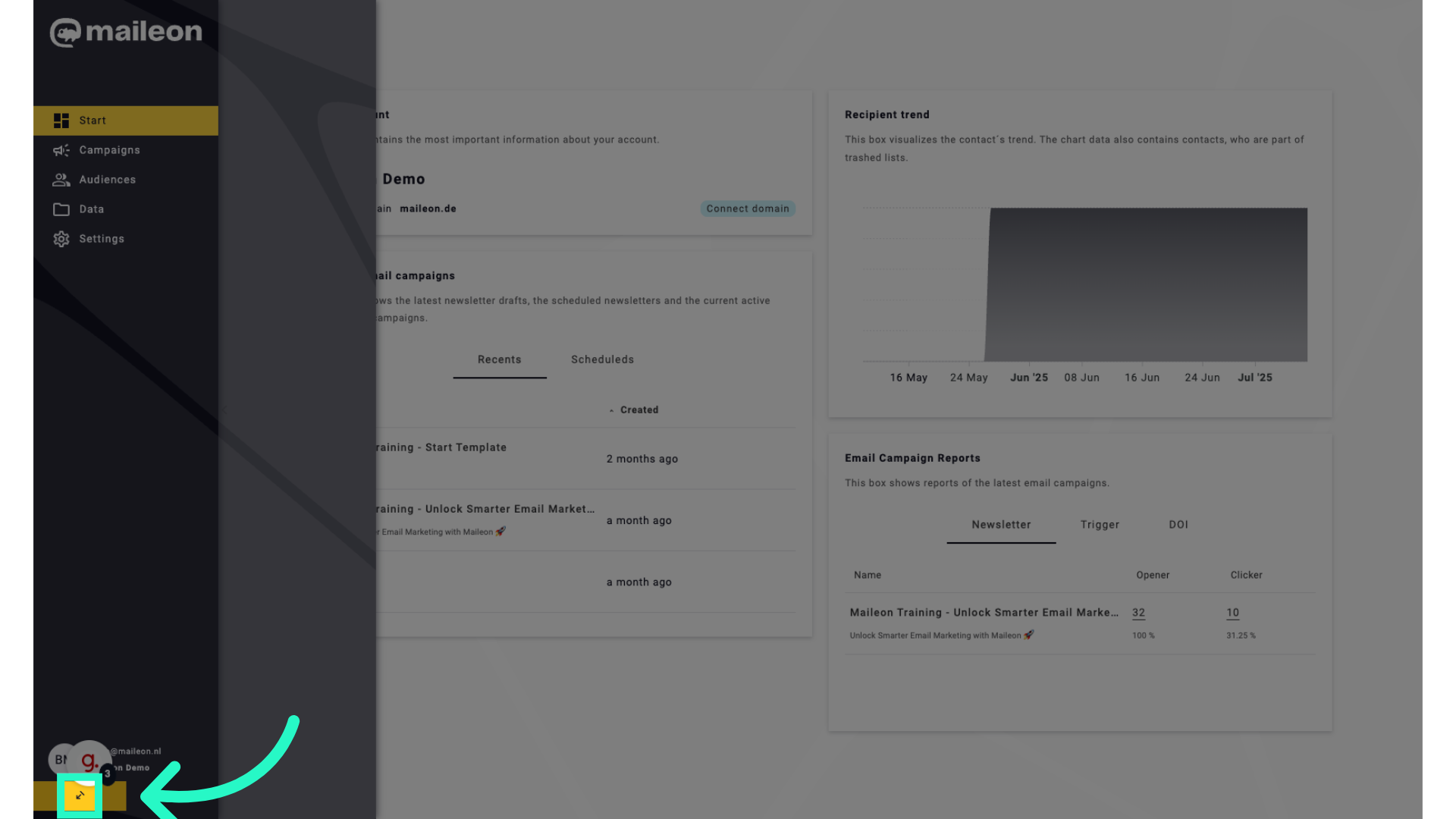Open Unlock Smarter Email Market… campaign row

pos(586,520)
